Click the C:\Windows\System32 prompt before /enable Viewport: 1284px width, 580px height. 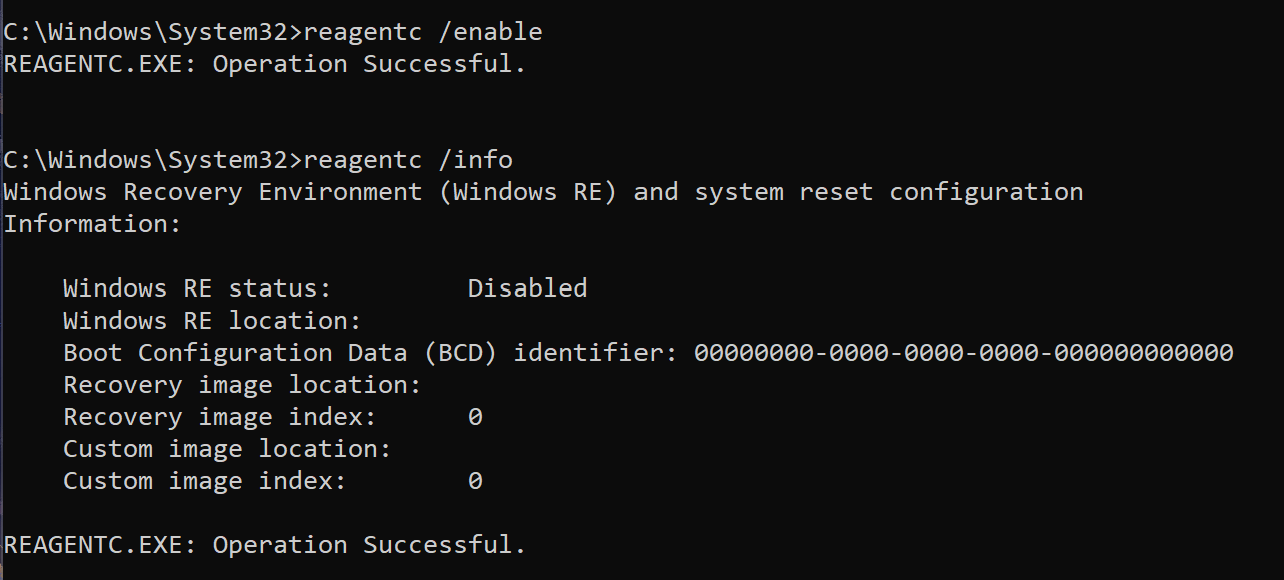(x=152, y=32)
